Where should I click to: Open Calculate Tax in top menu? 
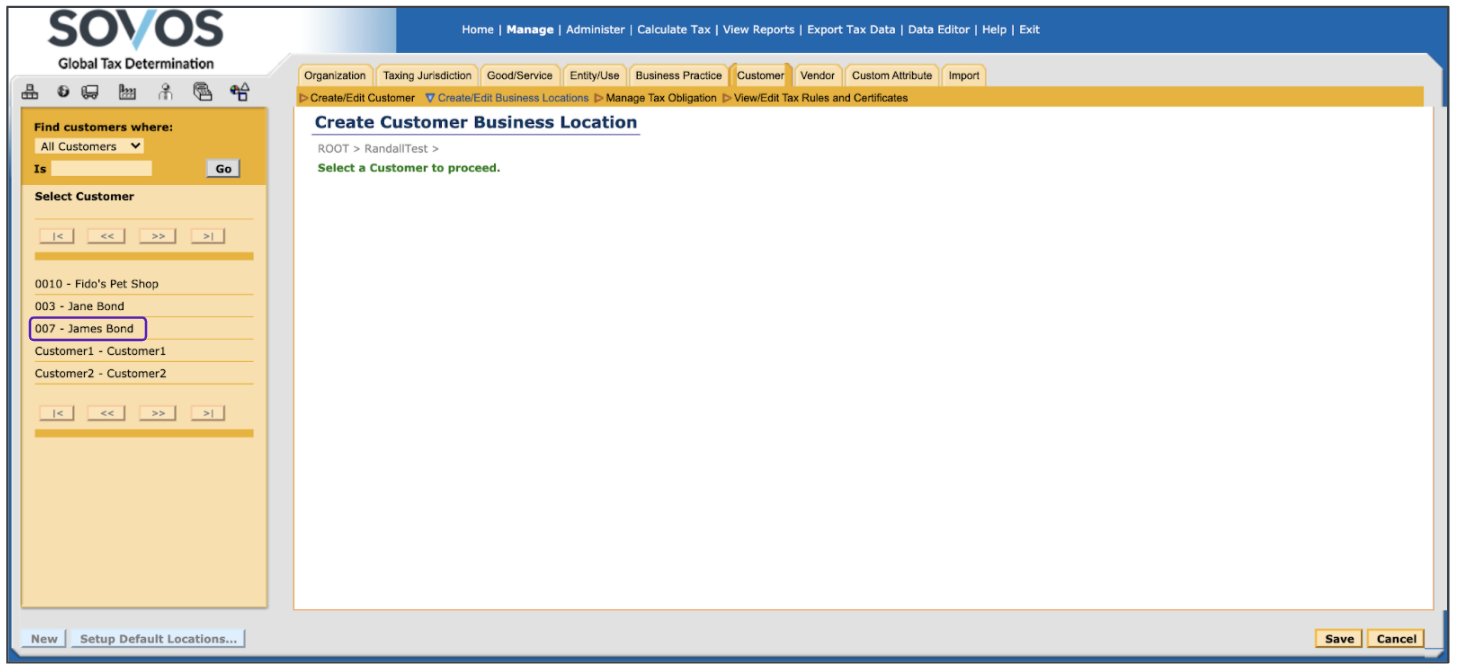[673, 30]
